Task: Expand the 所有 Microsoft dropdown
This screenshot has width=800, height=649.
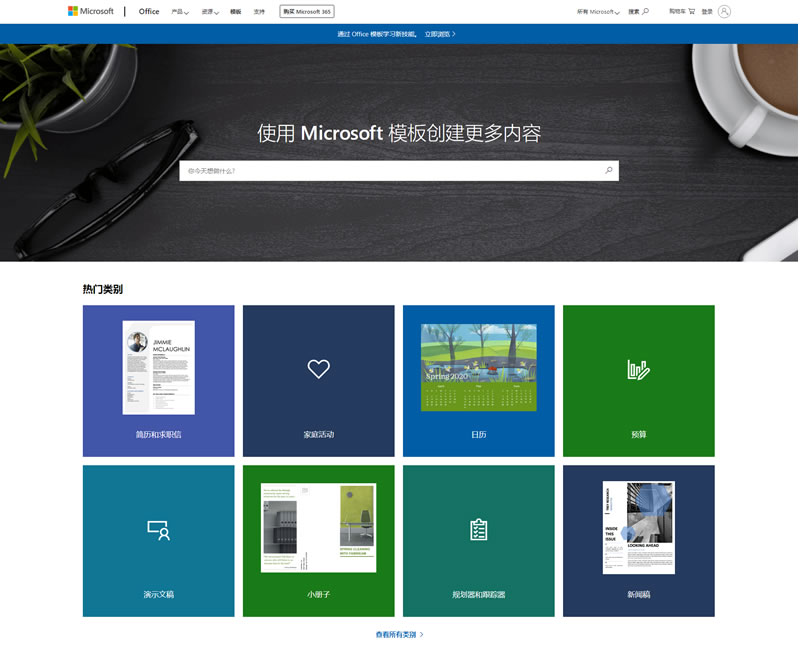Action: point(598,12)
